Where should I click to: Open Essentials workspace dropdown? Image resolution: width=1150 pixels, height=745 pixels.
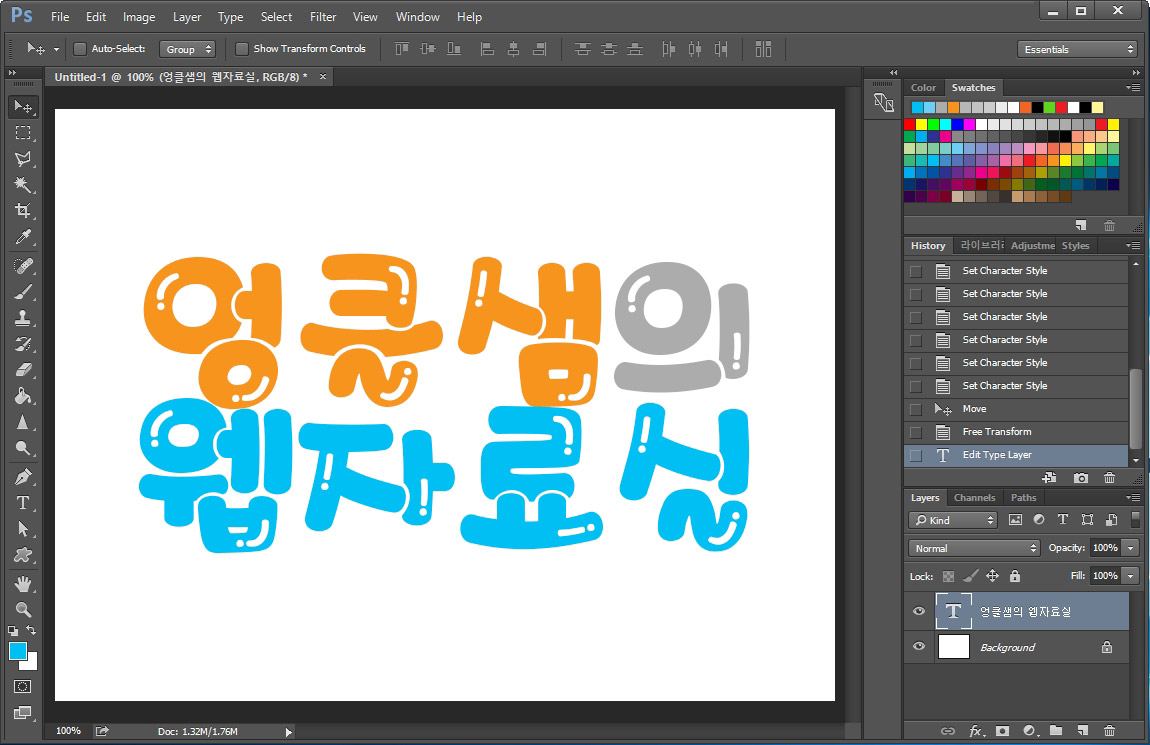click(1077, 49)
